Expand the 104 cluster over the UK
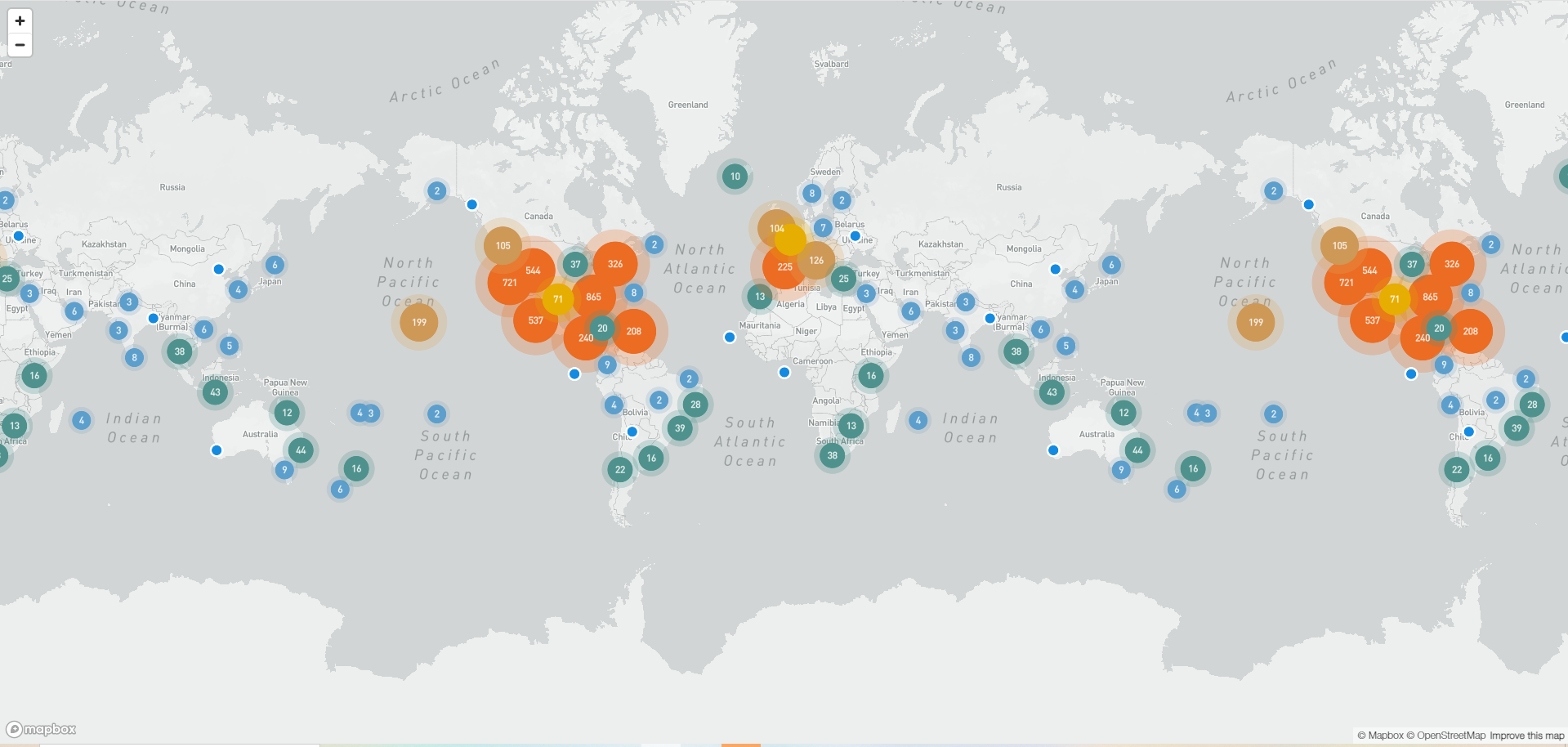Image resolution: width=1568 pixels, height=747 pixels. point(775,227)
